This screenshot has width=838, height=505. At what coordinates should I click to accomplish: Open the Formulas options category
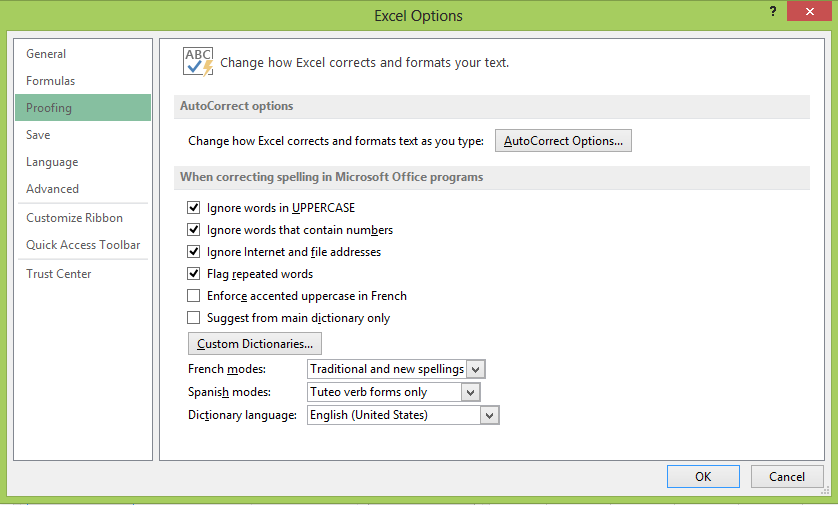pos(83,81)
